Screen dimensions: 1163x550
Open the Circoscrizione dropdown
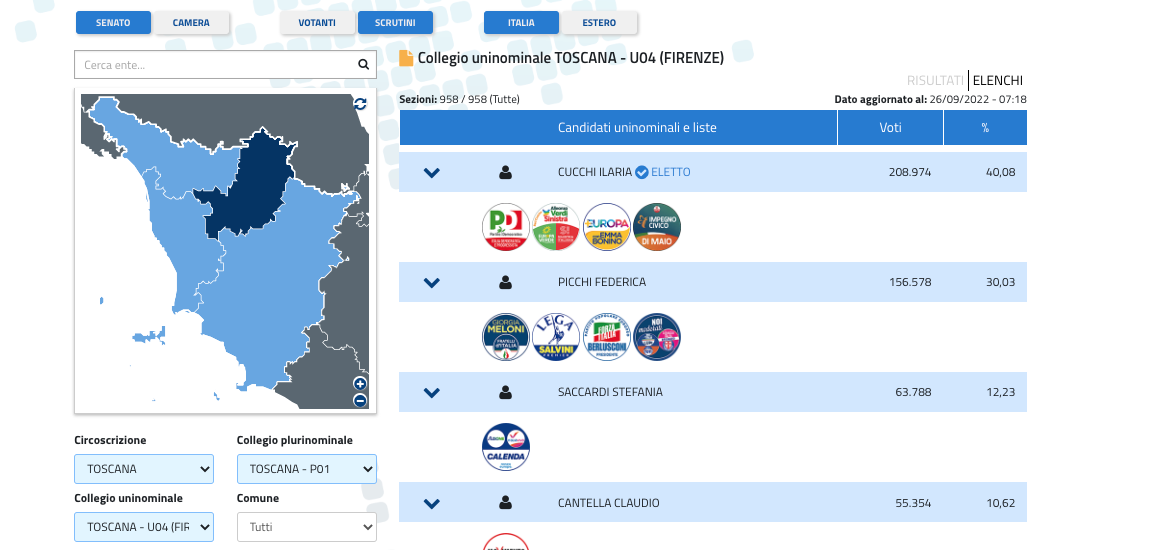pos(144,469)
